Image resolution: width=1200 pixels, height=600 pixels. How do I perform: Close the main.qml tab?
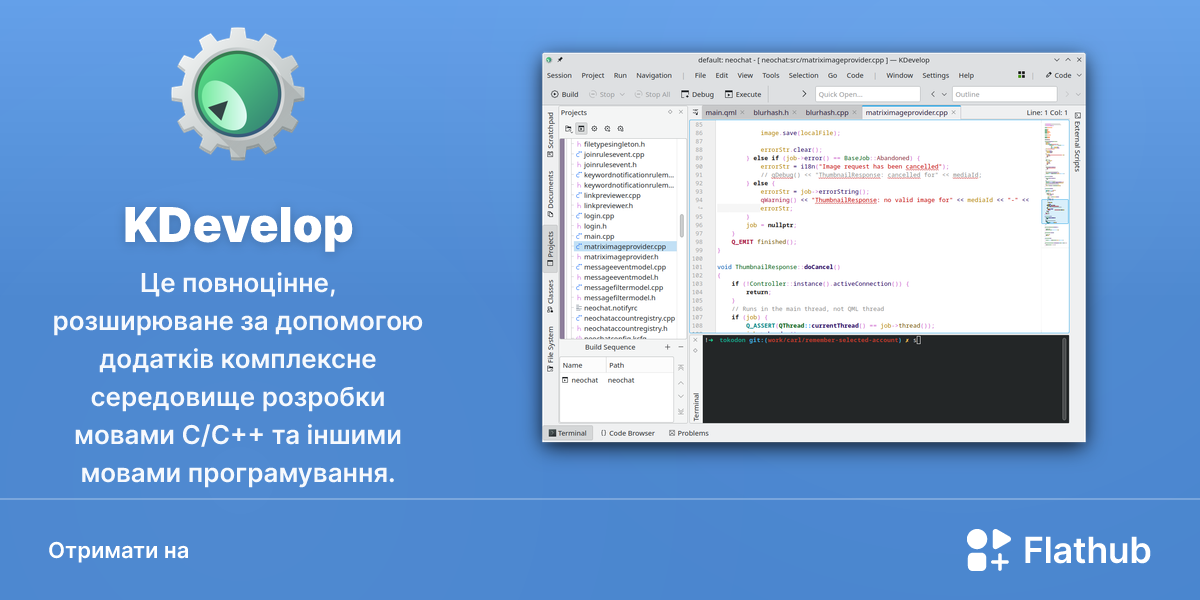744,113
